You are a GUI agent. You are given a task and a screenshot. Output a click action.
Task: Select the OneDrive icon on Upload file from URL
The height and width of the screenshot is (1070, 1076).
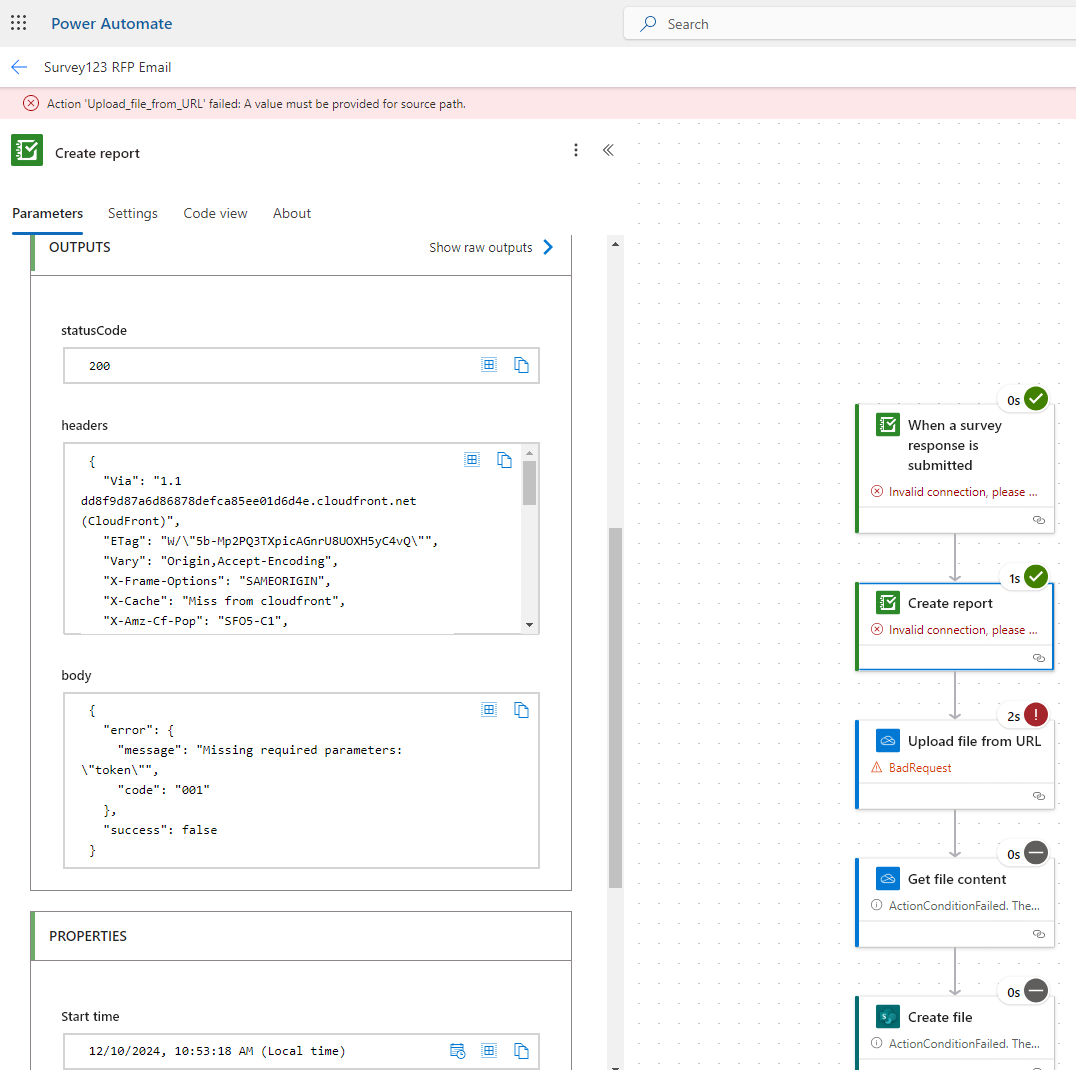point(888,740)
